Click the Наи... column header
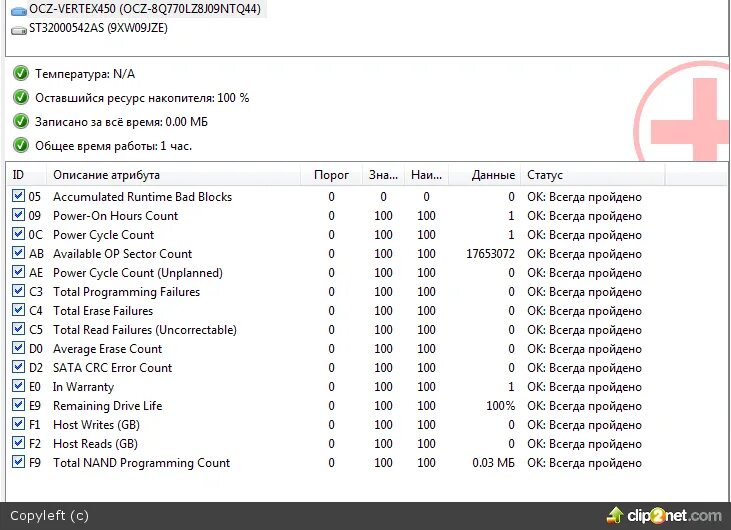Image resolution: width=731 pixels, height=530 pixels. (426, 175)
